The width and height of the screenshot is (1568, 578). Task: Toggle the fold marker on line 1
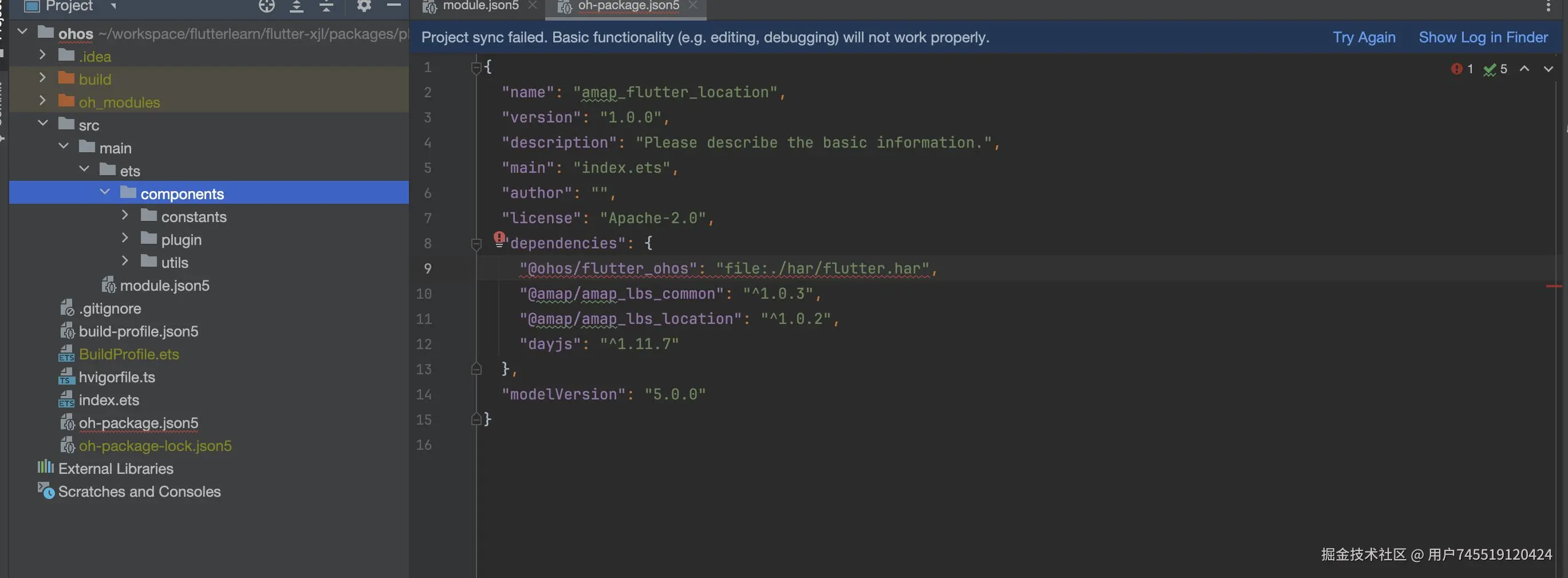pyautogui.click(x=476, y=68)
